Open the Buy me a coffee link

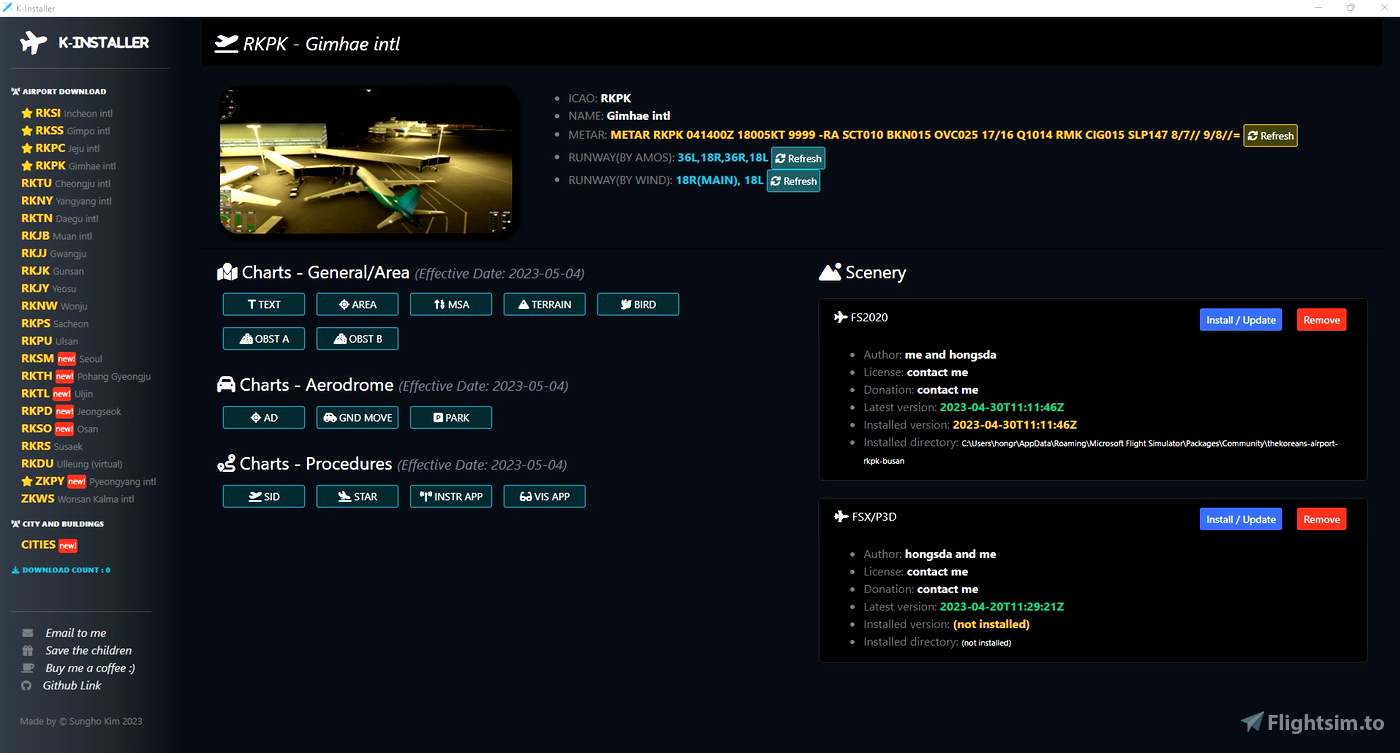[x=90, y=668]
